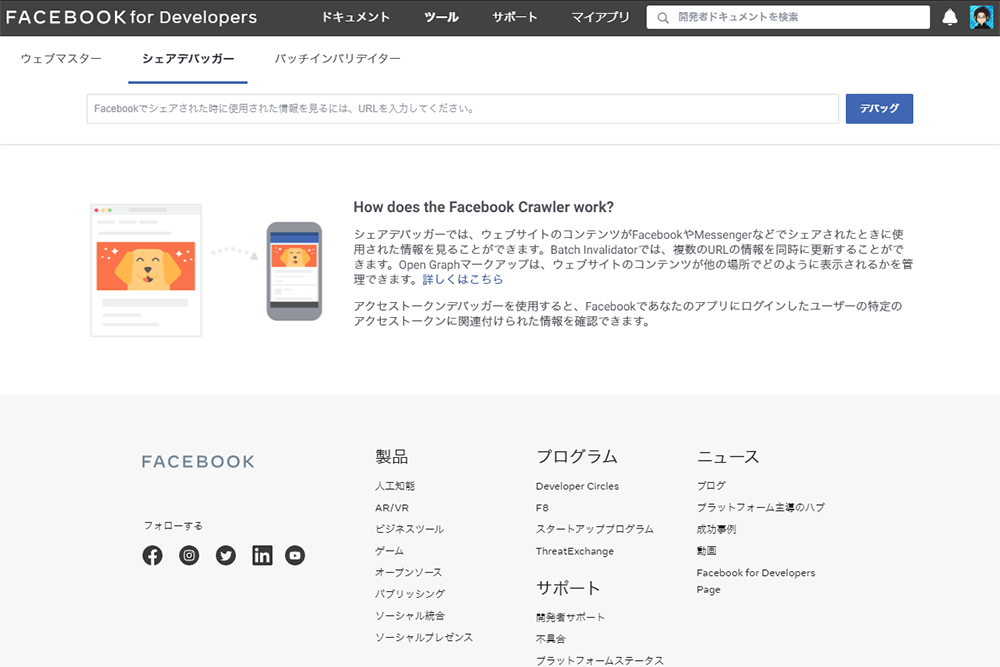Open the AR/VR product link
Viewport: 1000px width, 667px height.
[x=392, y=508]
